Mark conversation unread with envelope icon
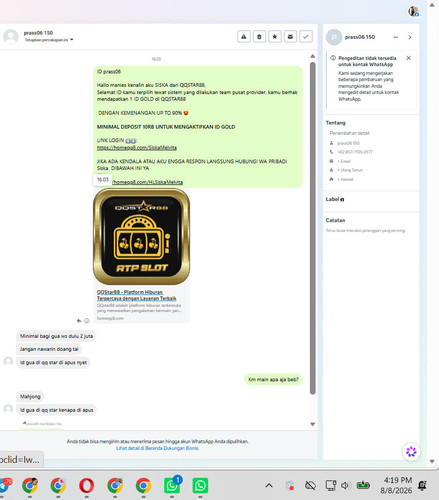The width and height of the screenshot is (439, 500). (290, 36)
